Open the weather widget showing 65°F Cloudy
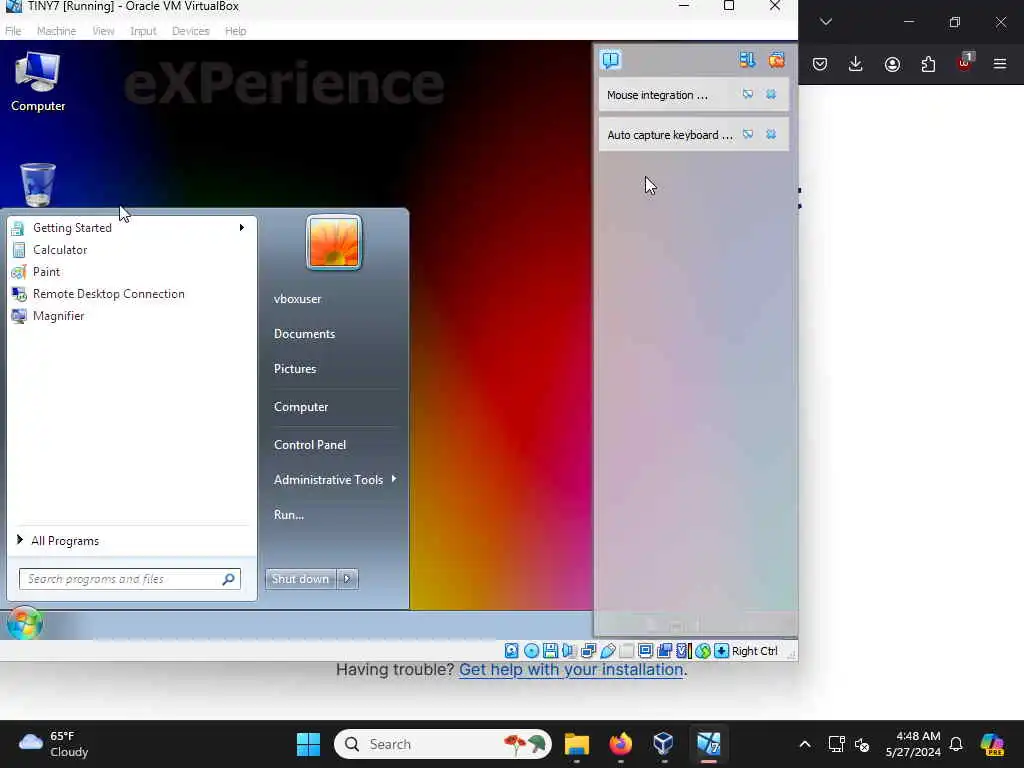 54,744
